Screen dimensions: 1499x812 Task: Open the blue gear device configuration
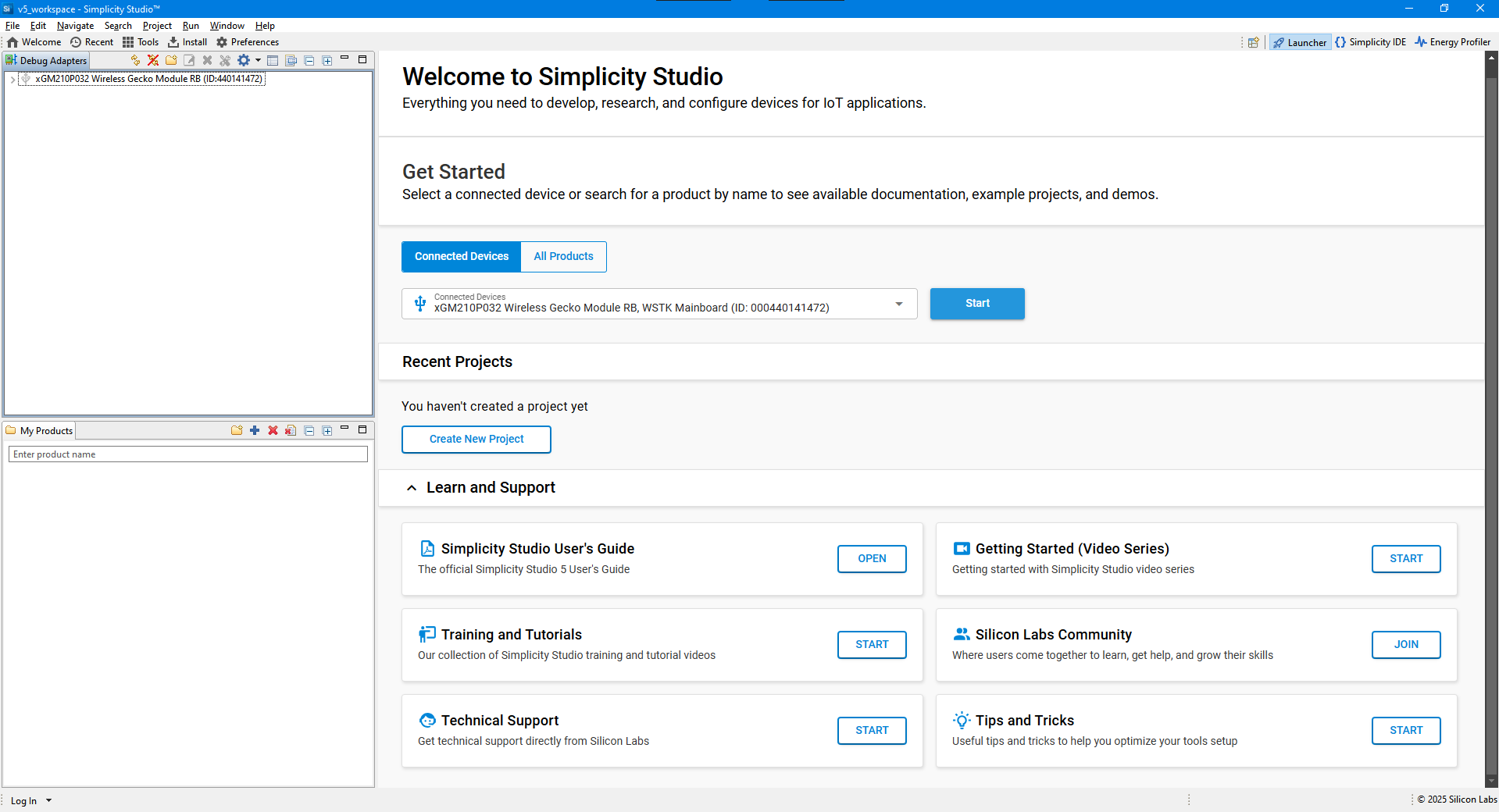(244, 60)
